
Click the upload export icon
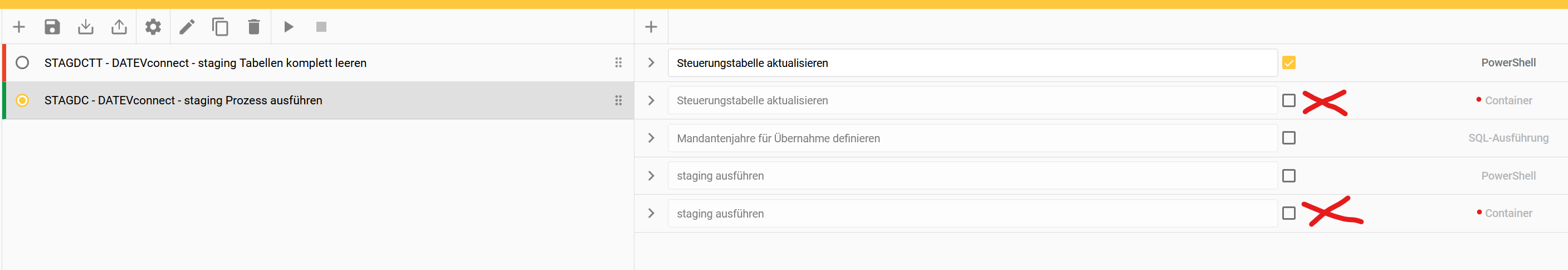click(x=119, y=27)
